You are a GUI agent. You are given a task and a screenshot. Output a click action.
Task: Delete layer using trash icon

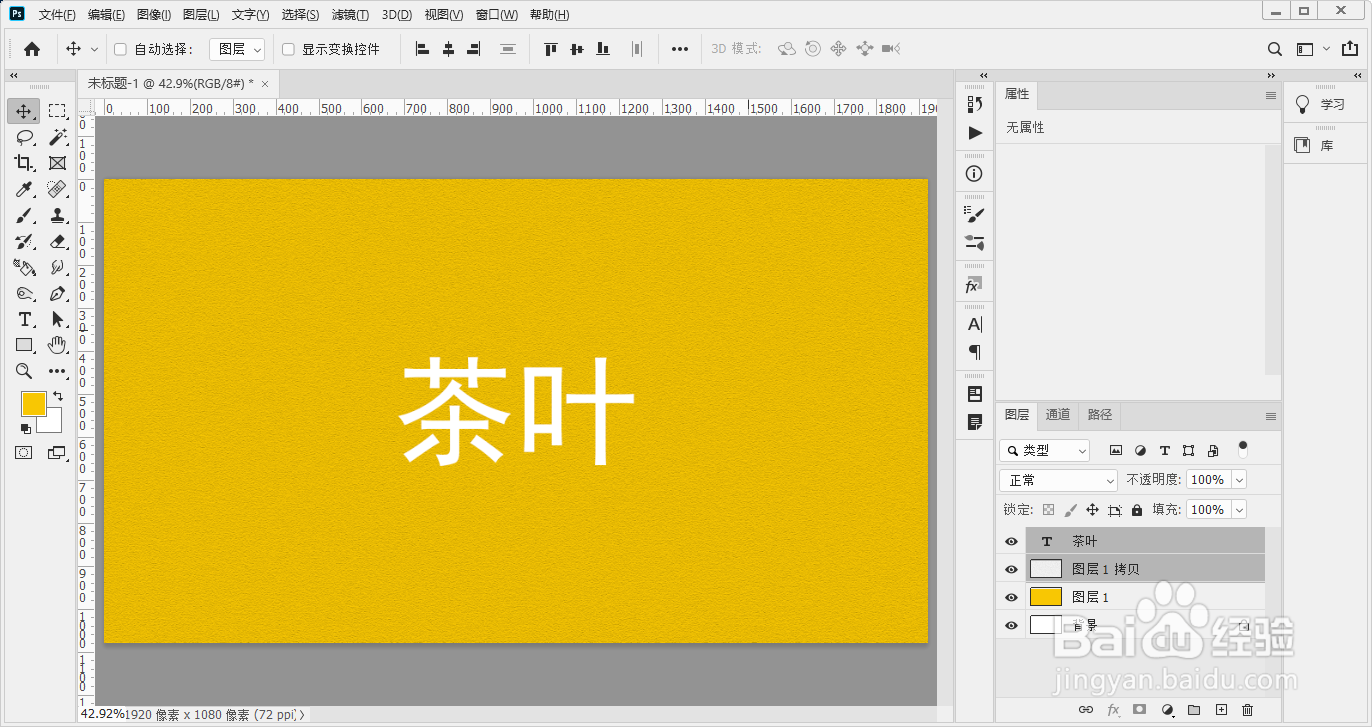click(1247, 710)
